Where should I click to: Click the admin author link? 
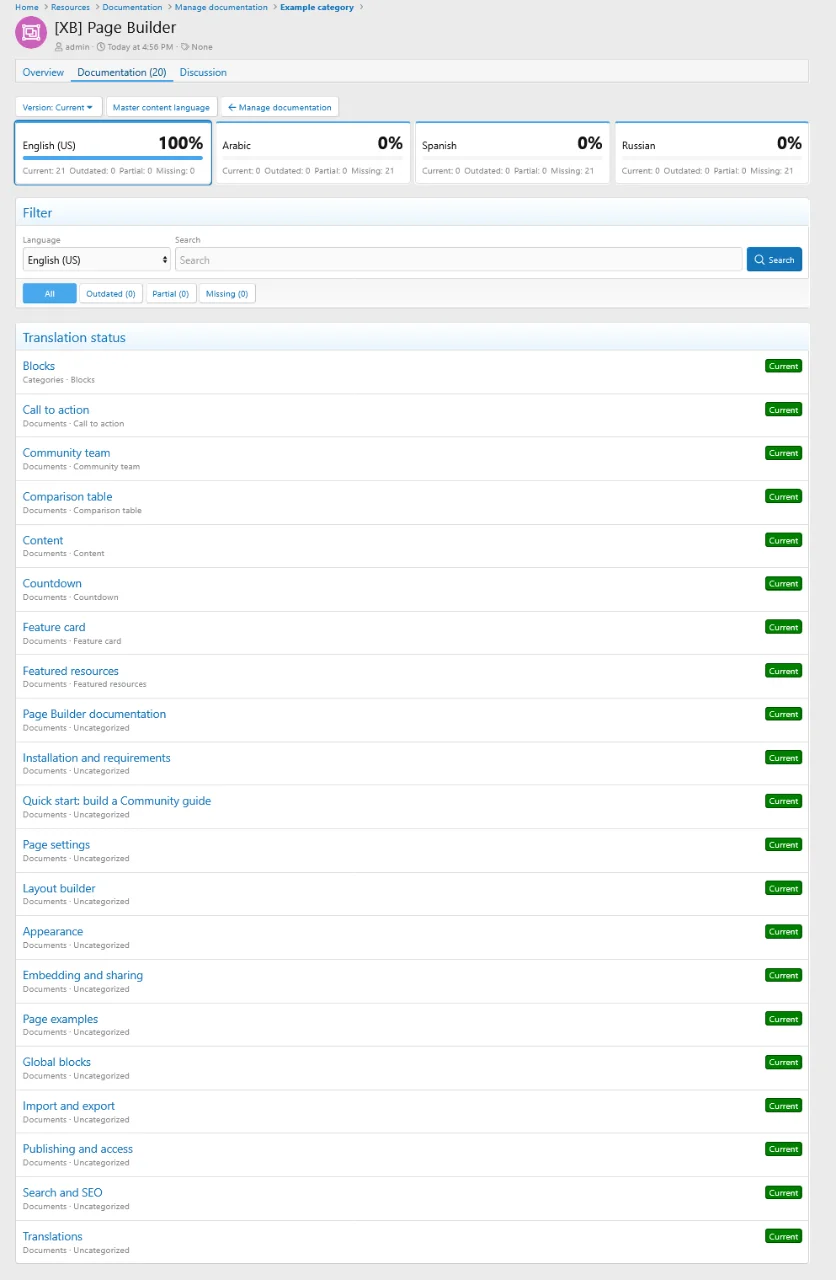[x=77, y=47]
